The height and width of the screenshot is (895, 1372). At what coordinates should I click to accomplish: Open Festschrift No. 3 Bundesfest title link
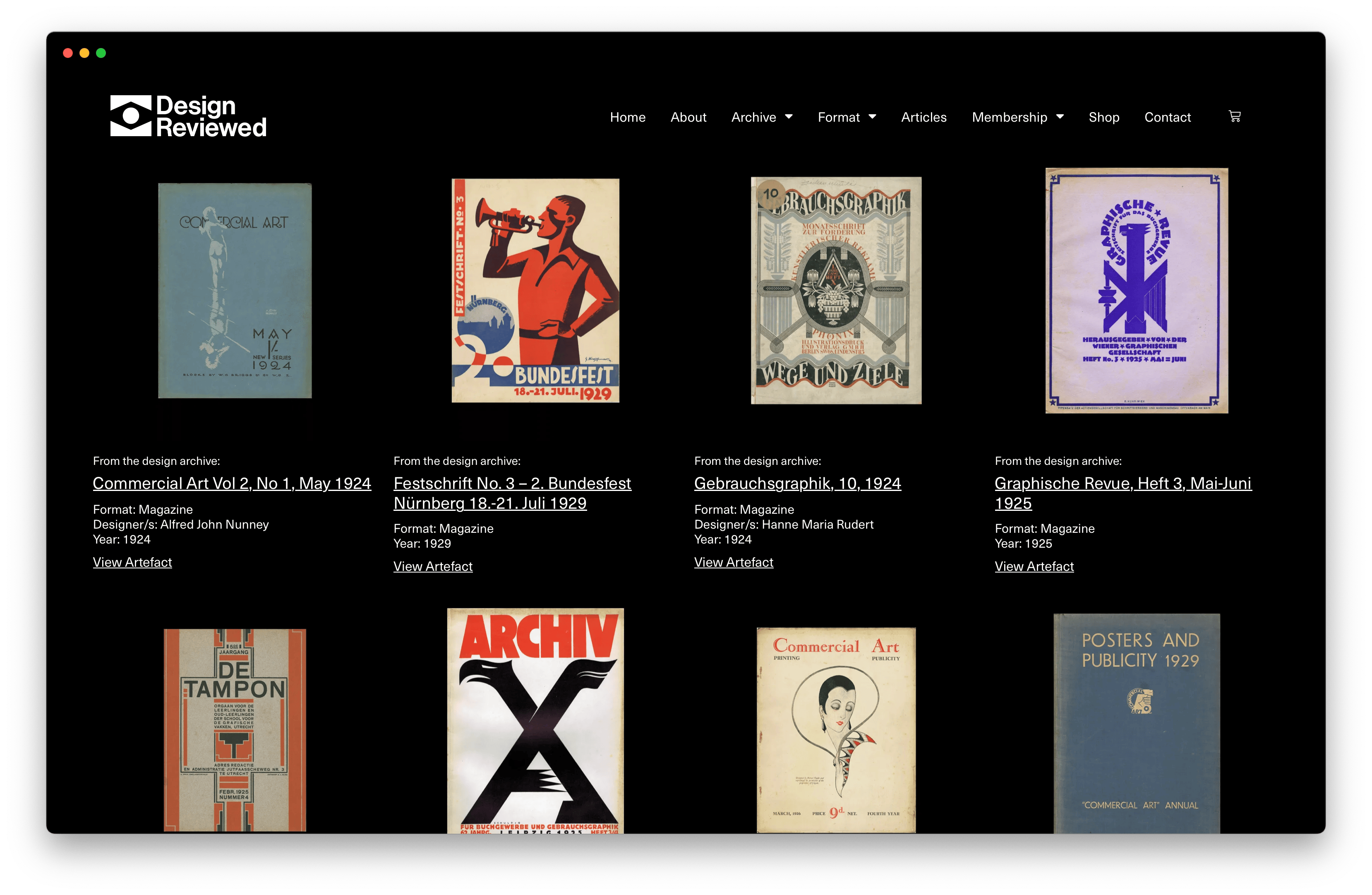click(512, 493)
